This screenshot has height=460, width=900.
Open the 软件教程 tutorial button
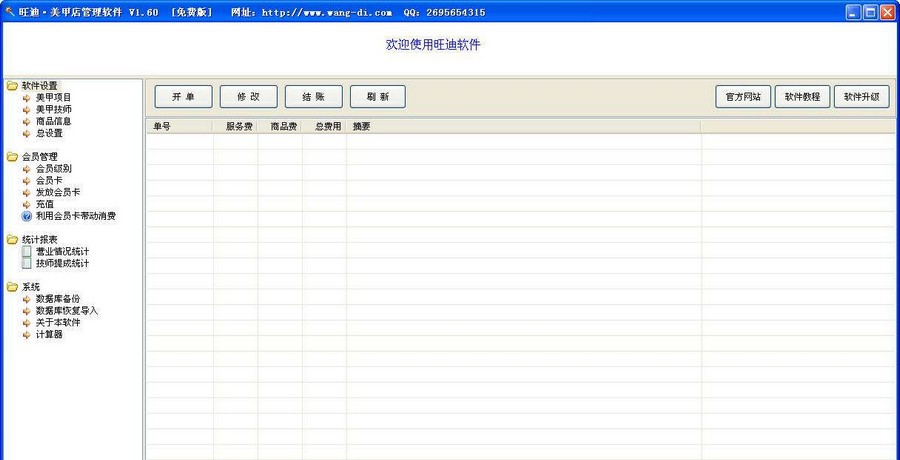click(802, 97)
